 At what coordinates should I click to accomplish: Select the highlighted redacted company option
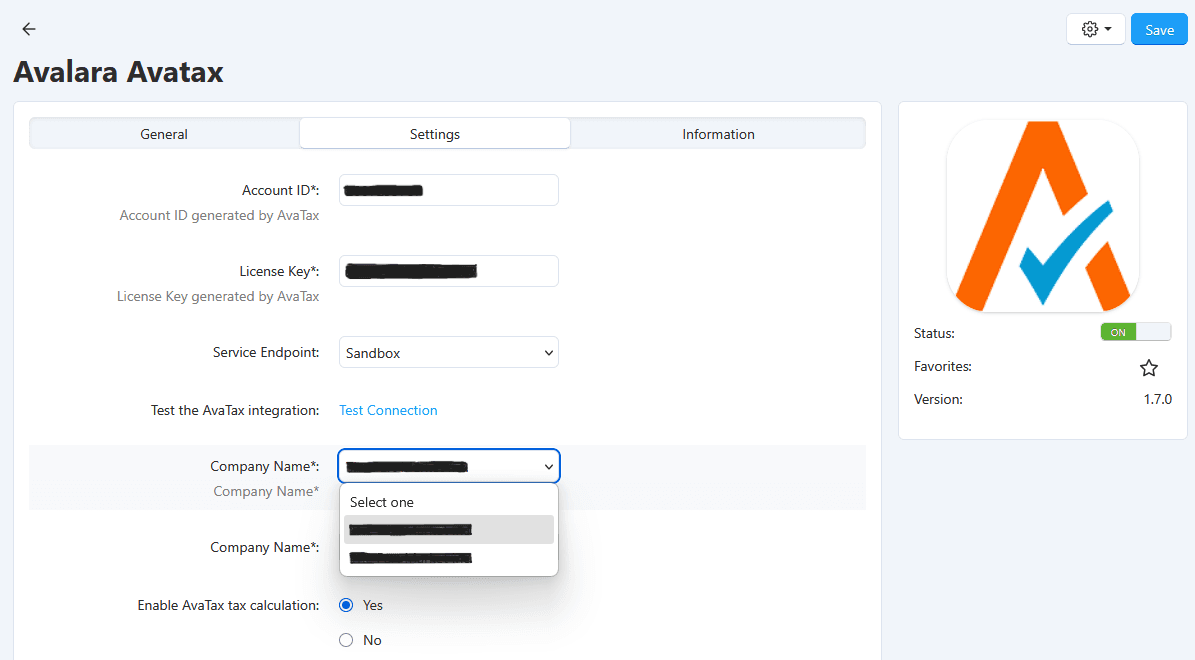click(x=449, y=530)
